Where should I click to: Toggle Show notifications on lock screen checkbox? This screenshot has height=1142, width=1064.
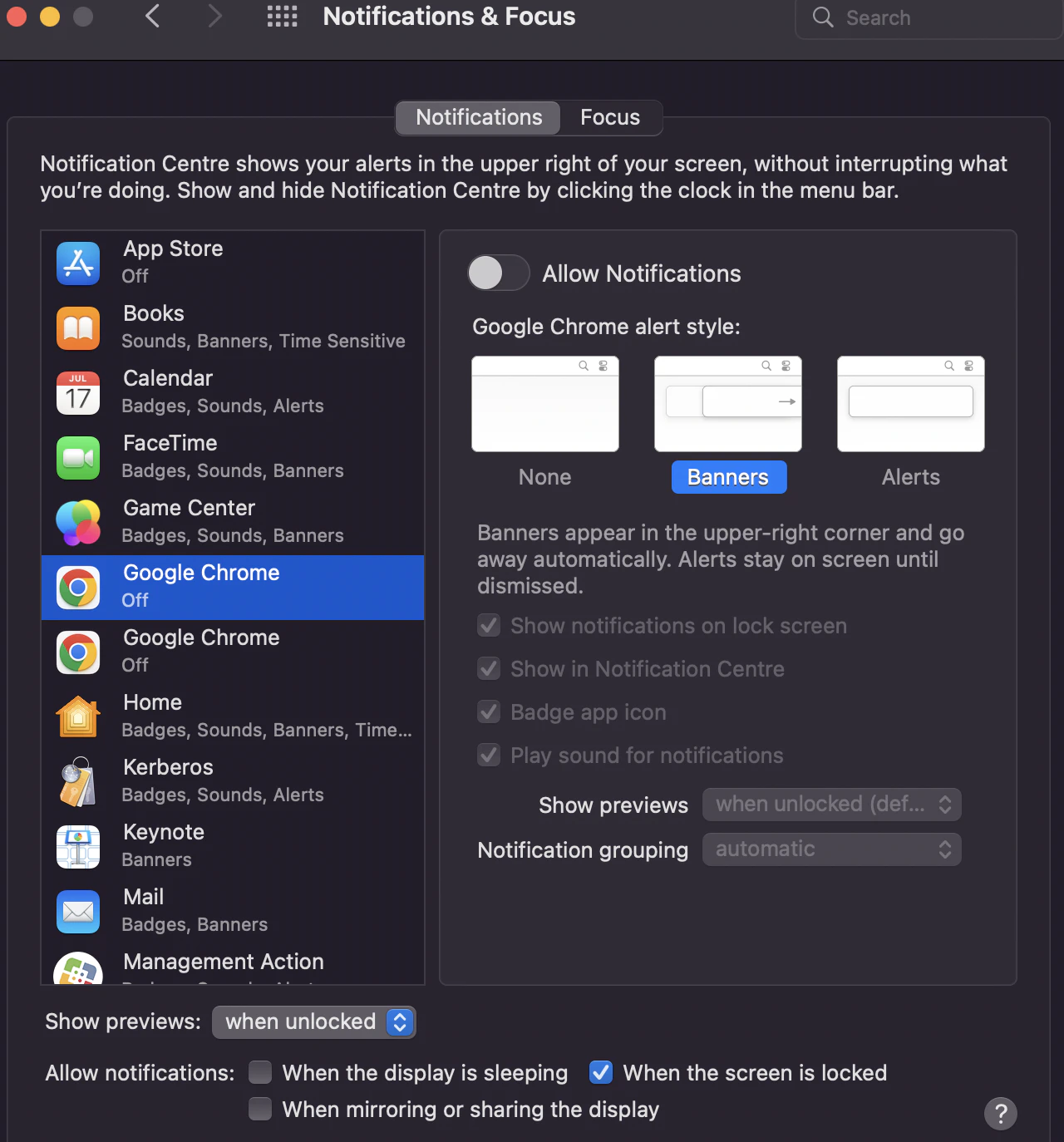489,625
